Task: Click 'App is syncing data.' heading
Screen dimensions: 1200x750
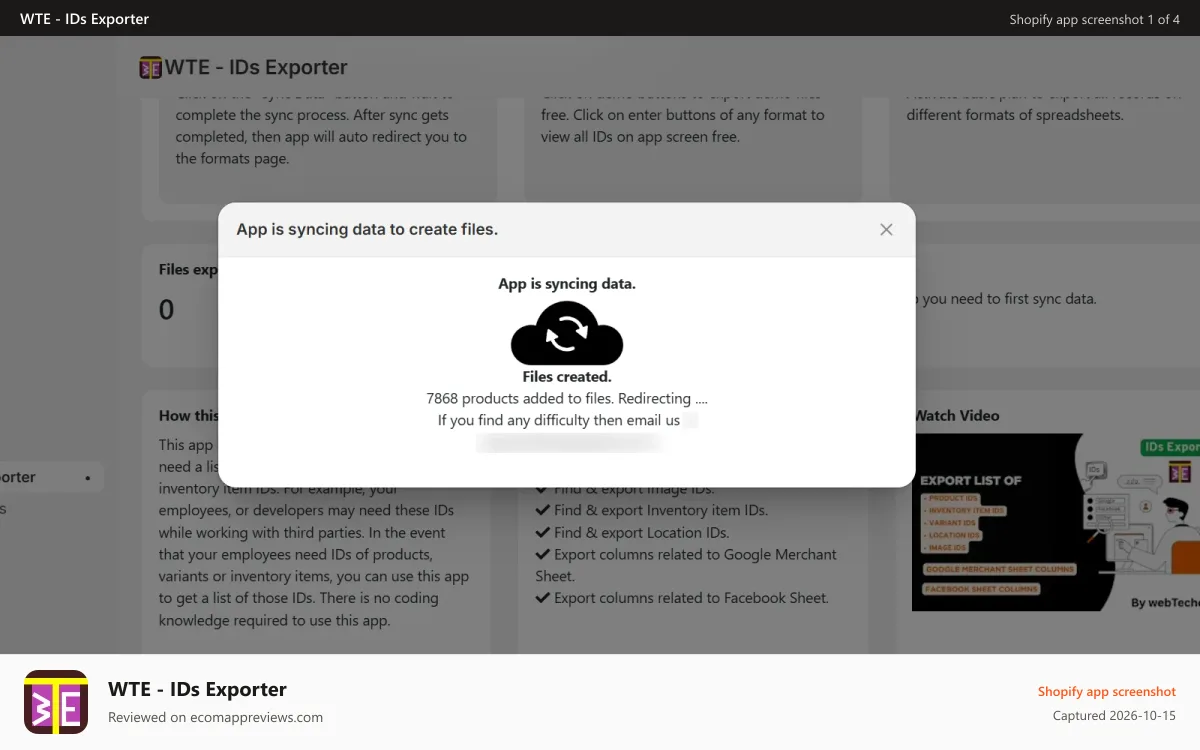Action: (567, 284)
